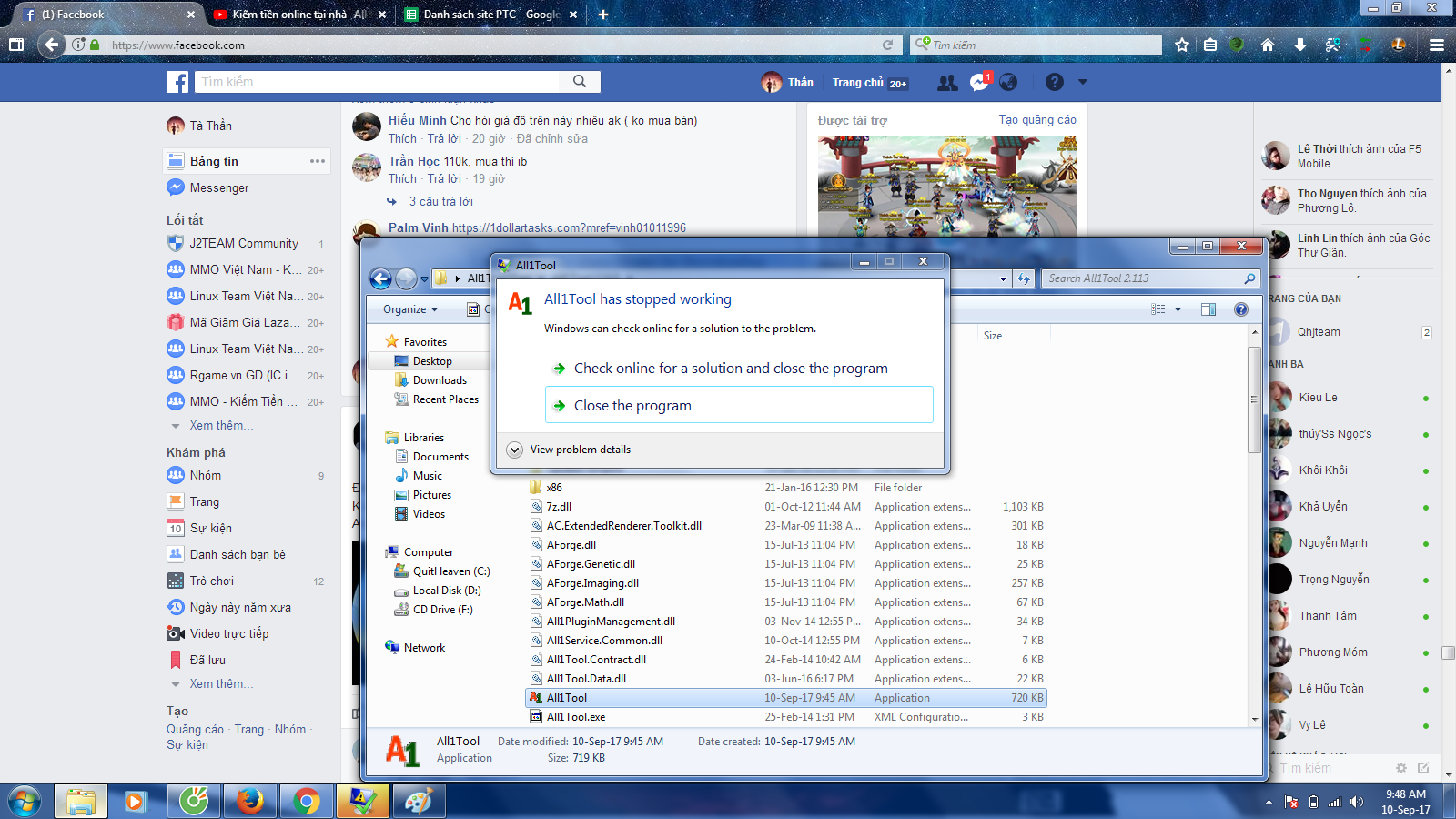Click the Tạo quảng cáo link
Image resolution: width=1456 pixels, height=819 pixels.
tap(1037, 120)
